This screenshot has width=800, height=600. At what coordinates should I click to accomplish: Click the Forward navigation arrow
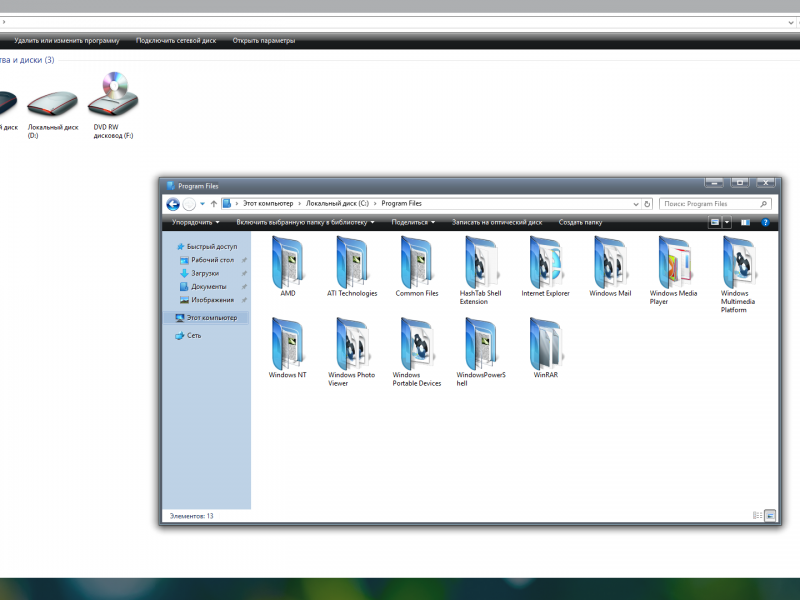coord(189,204)
